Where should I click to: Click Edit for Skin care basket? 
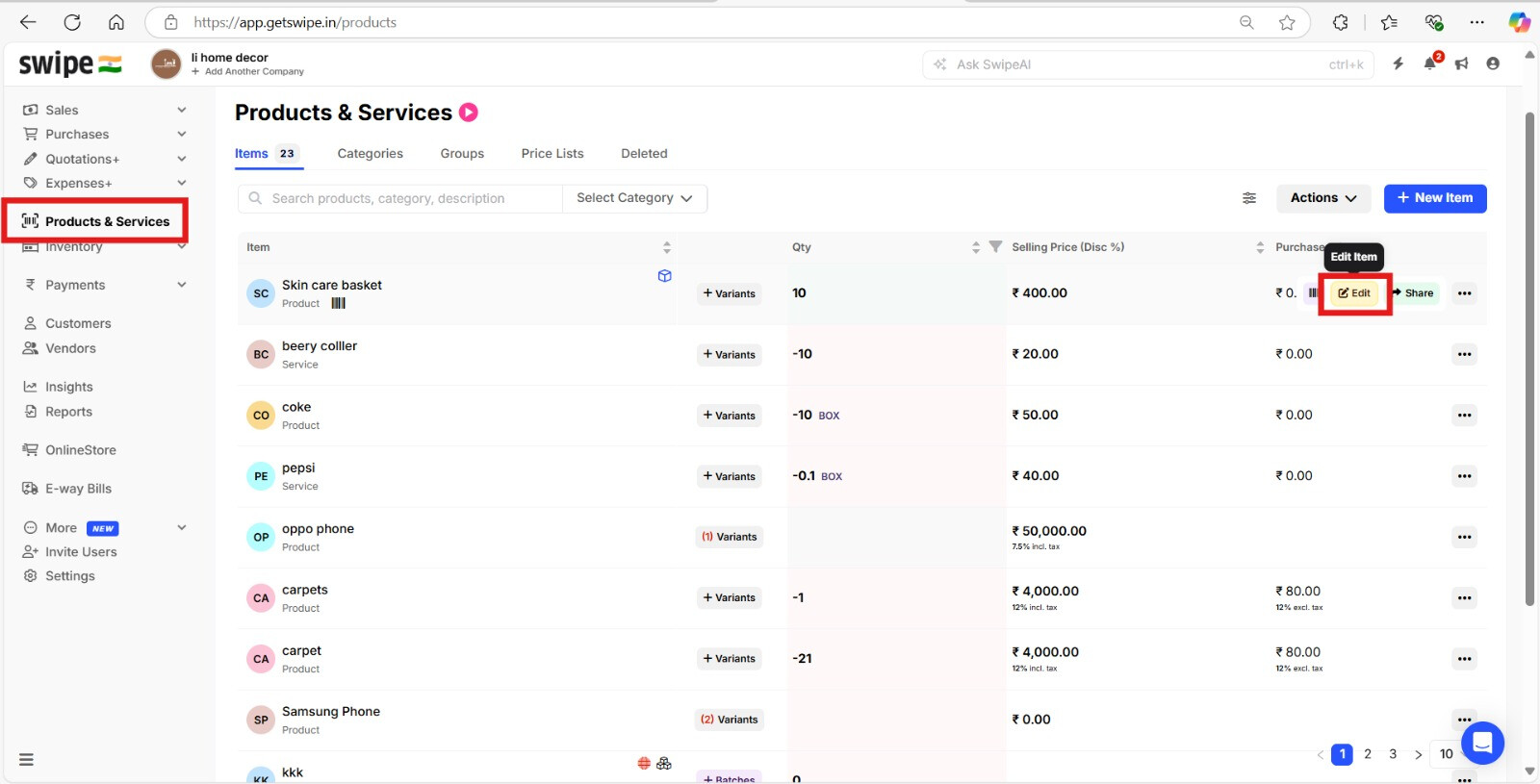1354,293
